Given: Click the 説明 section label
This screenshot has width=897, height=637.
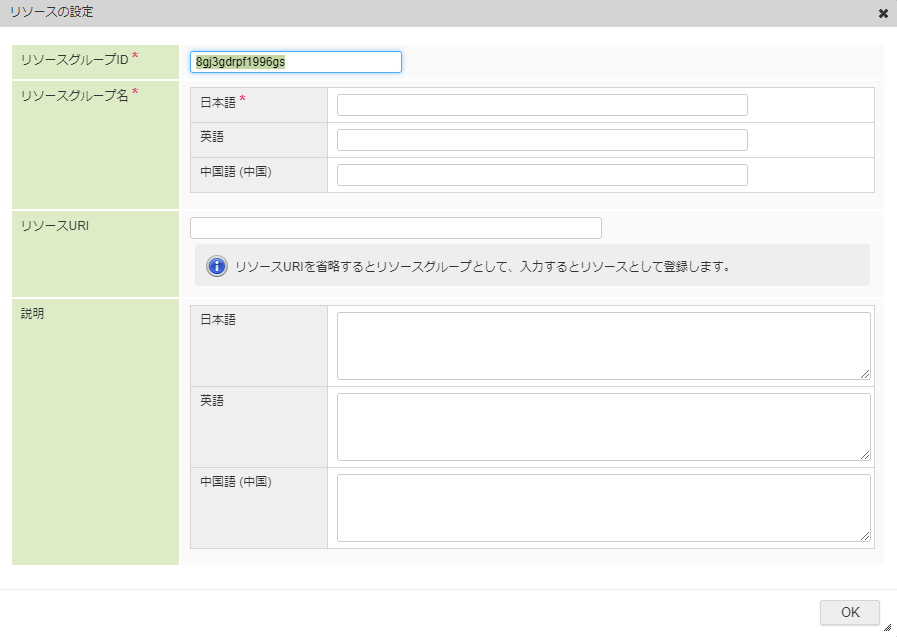Looking at the screenshot, I should pyautogui.click(x=32, y=313).
